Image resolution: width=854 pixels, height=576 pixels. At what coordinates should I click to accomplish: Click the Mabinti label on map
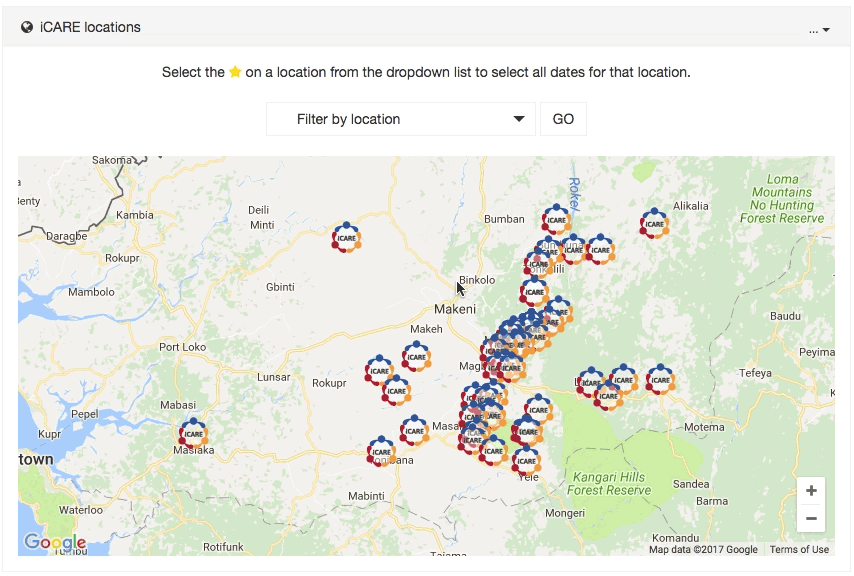(x=366, y=496)
